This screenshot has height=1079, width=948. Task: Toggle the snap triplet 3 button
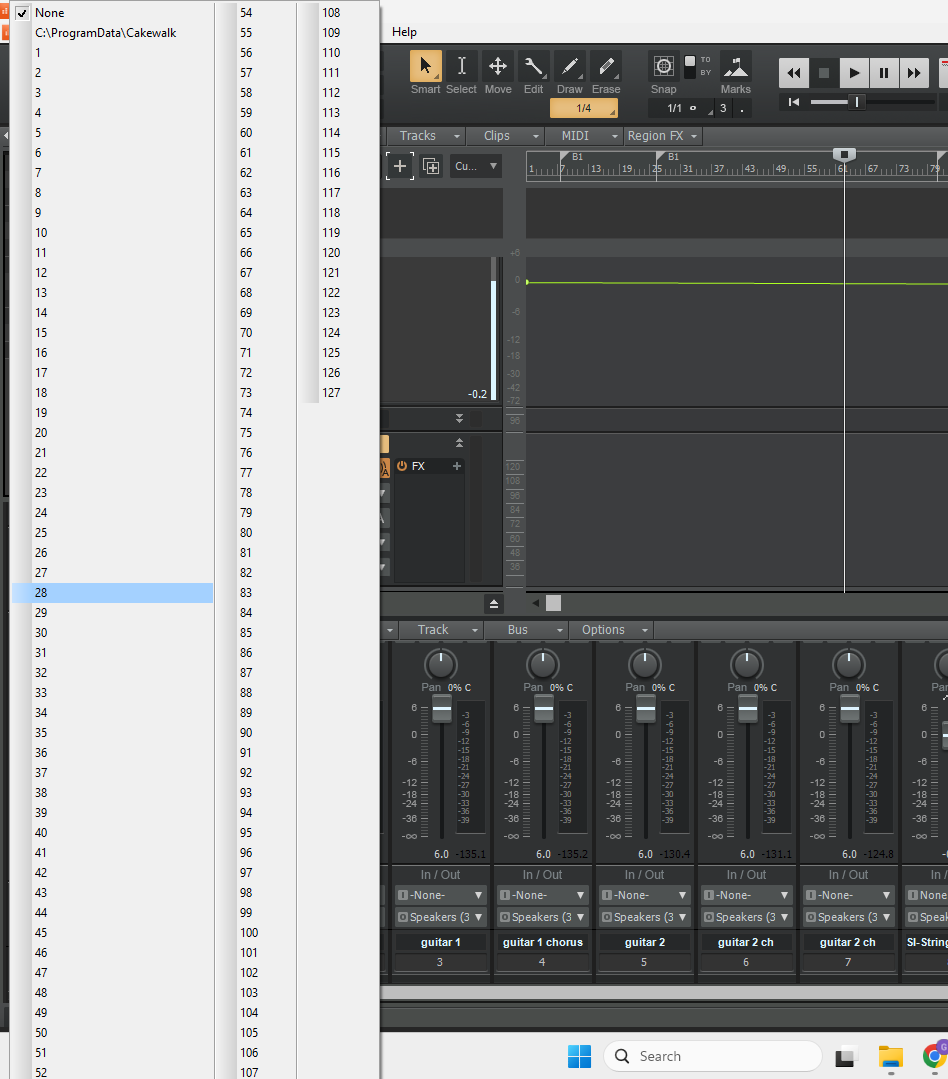[723, 108]
